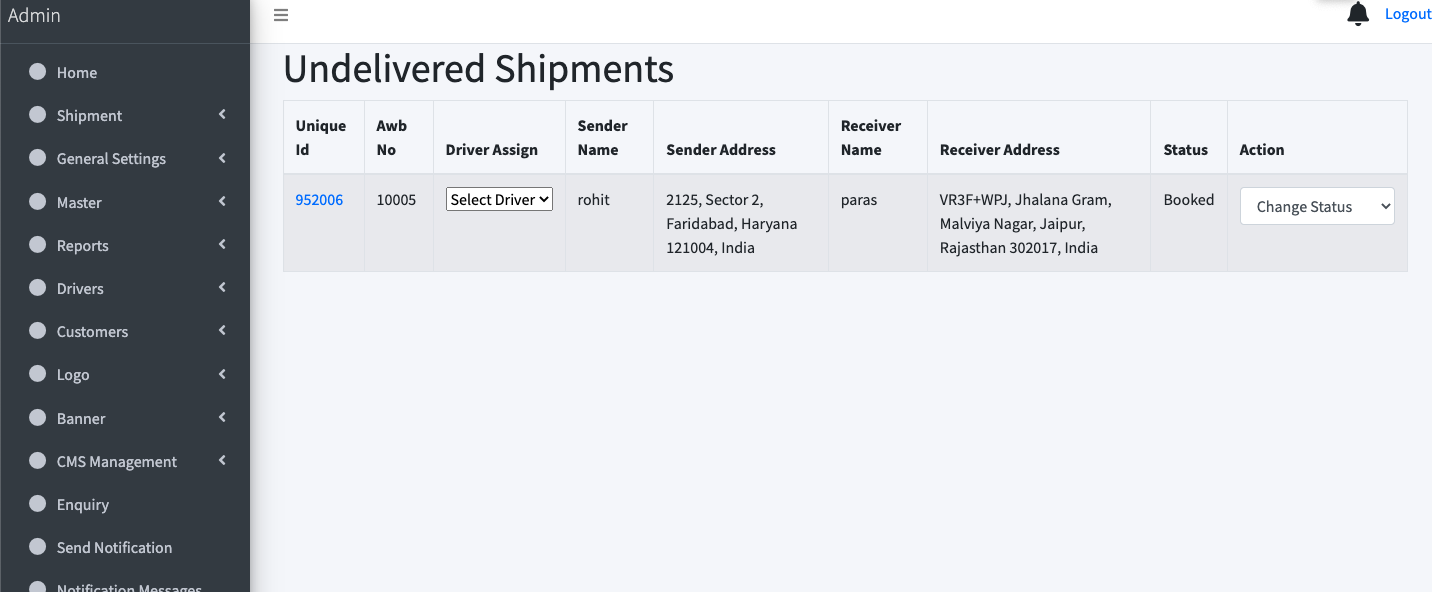Viewport: 1432px width, 592px height.
Task: Collapse the General Settings chevron
Action: click(x=221, y=158)
